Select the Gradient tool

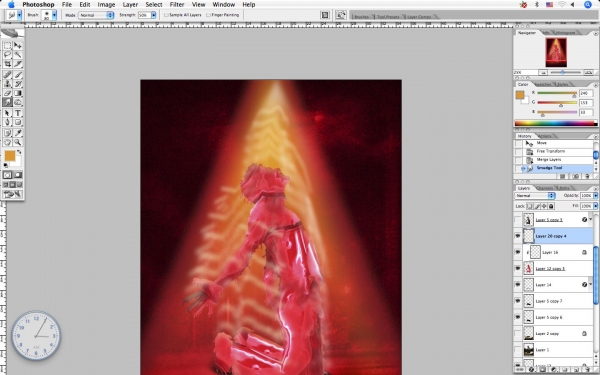[18, 93]
